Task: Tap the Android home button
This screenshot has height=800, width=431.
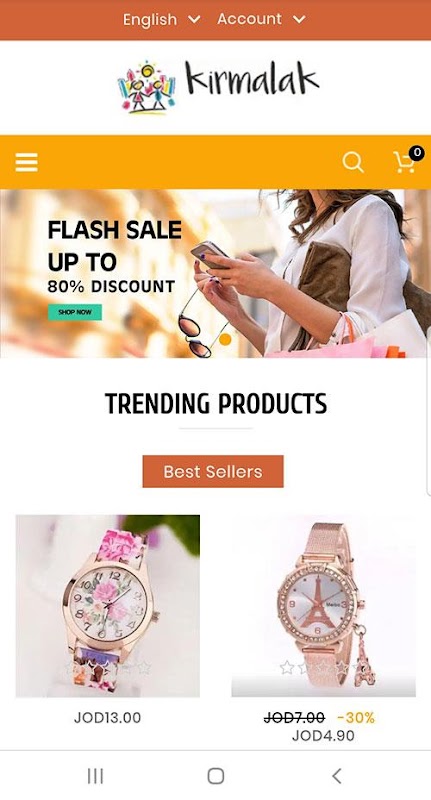Action: click(x=216, y=776)
